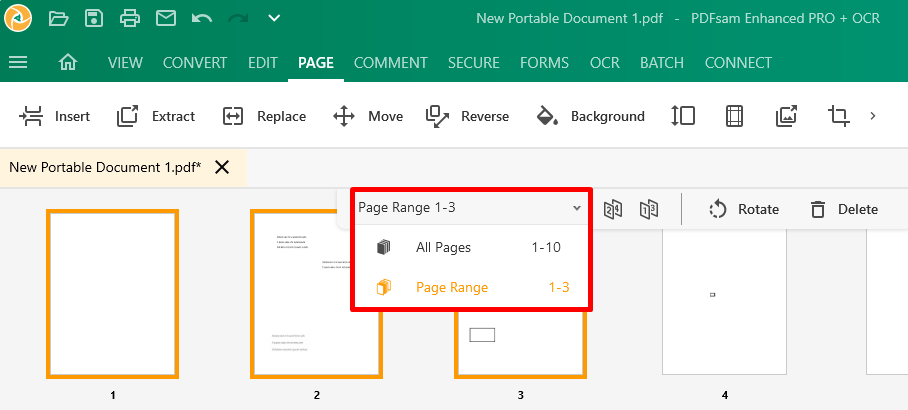This screenshot has width=908, height=410.
Task: Open the BATCH tab
Action: 662,63
